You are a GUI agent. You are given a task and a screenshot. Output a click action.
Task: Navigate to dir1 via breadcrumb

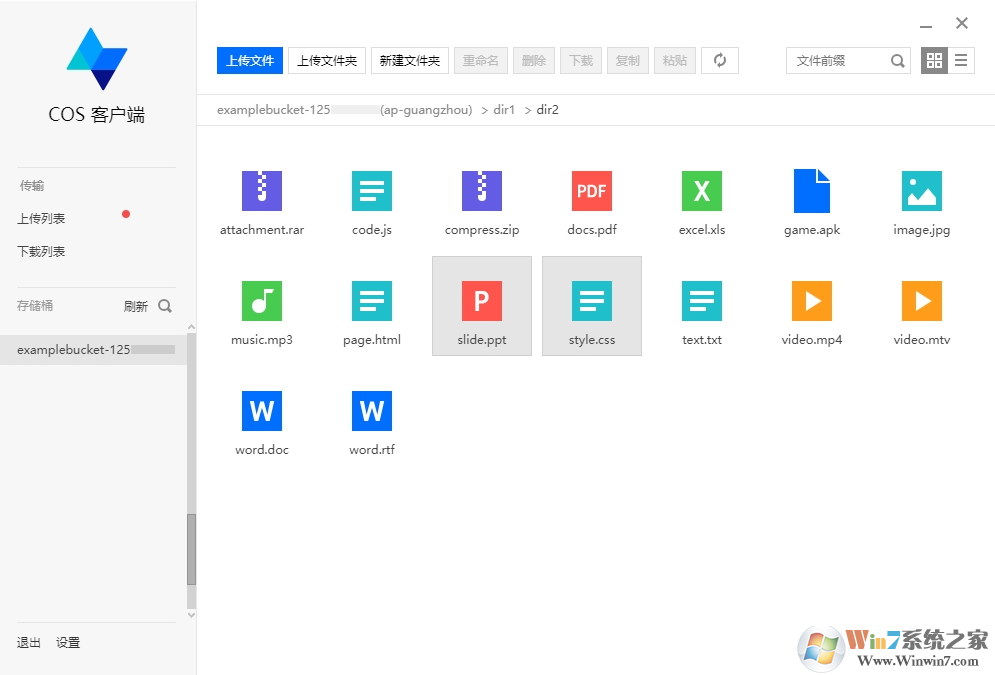[x=503, y=110]
